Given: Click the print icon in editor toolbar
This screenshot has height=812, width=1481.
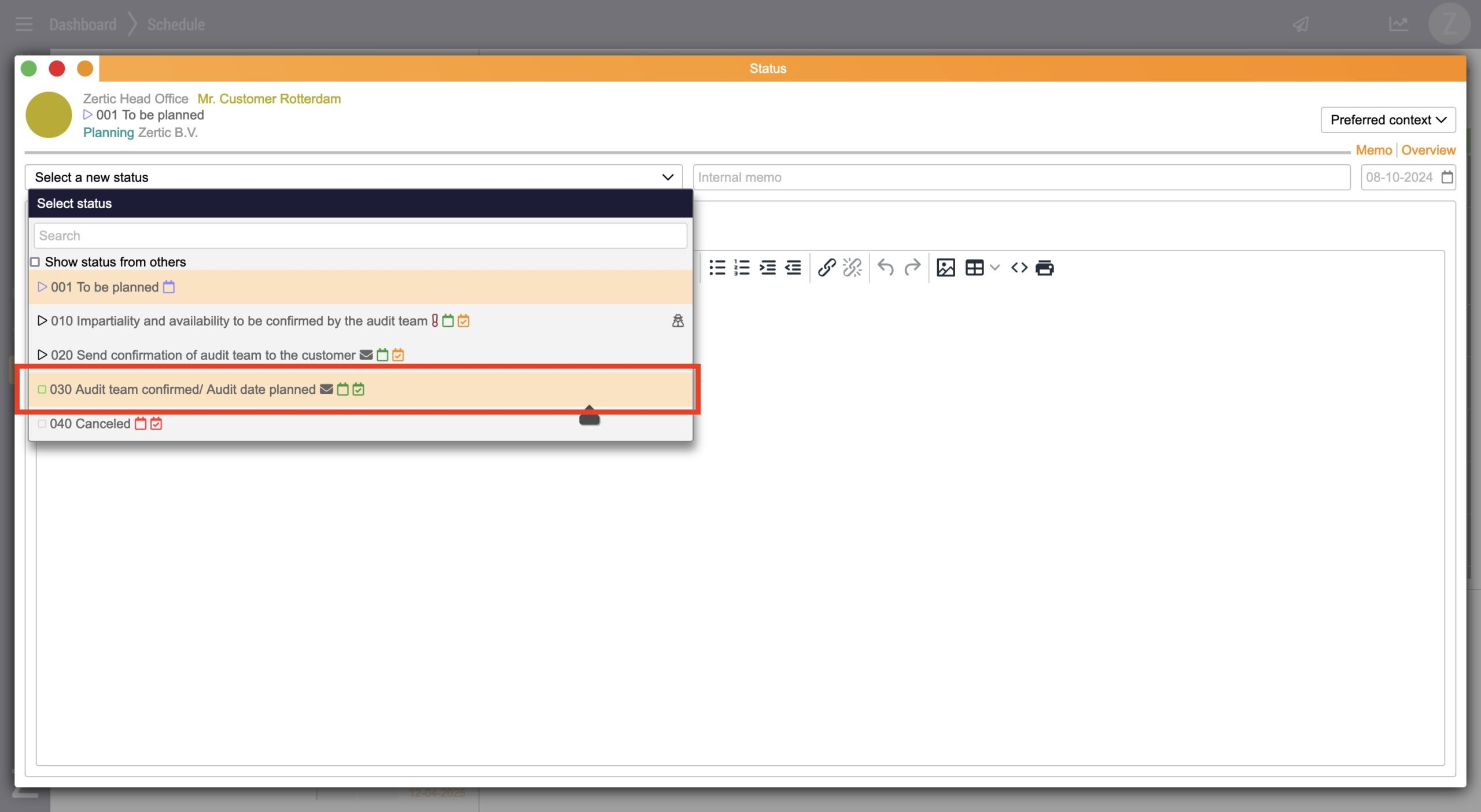Looking at the screenshot, I should click(1044, 268).
